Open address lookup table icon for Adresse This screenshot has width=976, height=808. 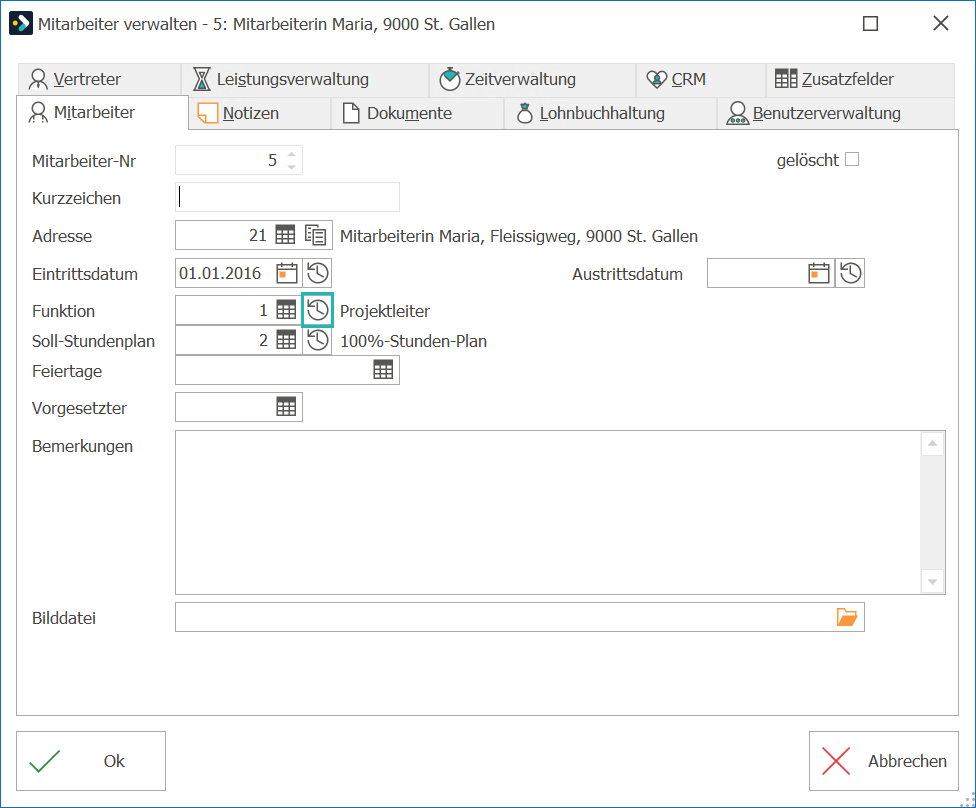click(285, 235)
